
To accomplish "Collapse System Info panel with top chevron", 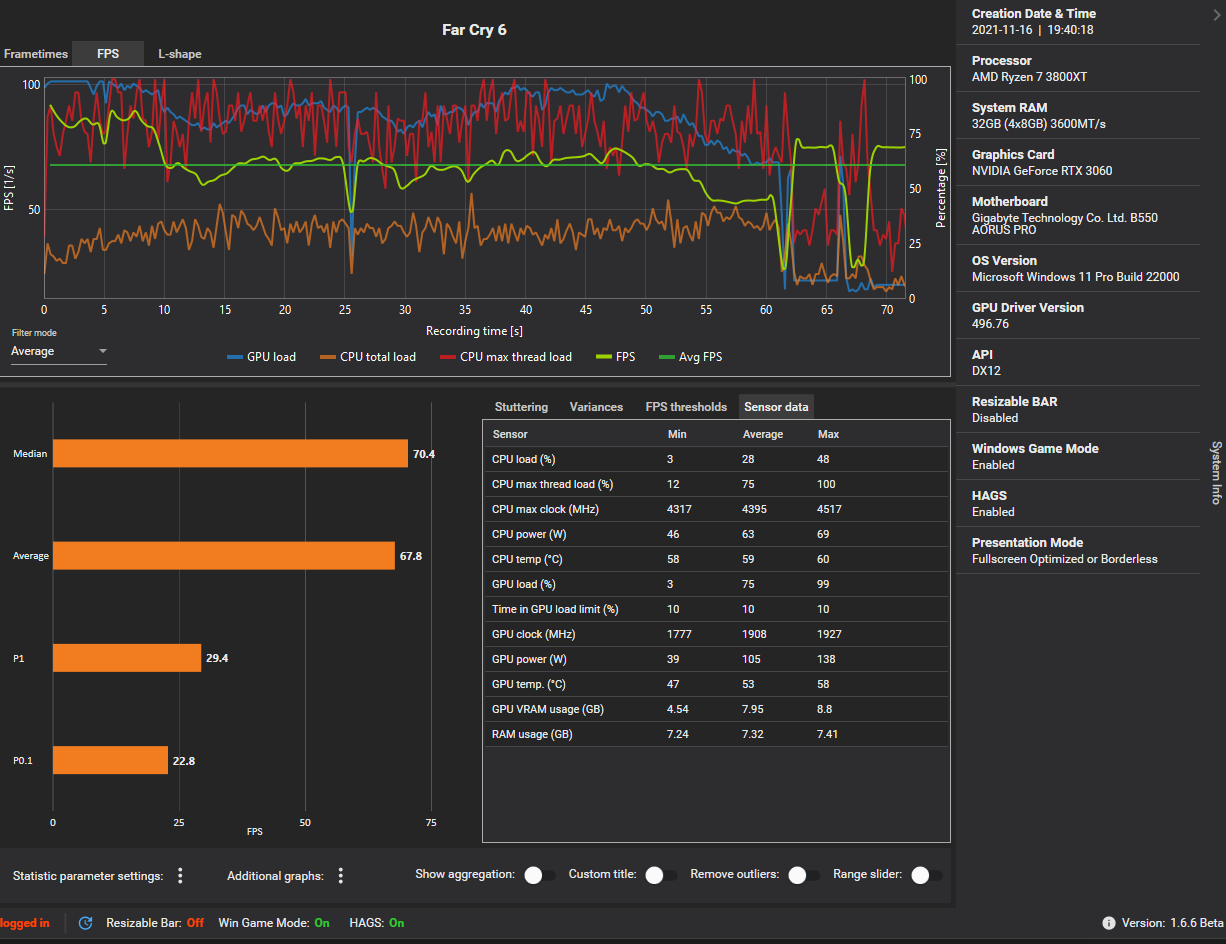I will pos(1216,14).
